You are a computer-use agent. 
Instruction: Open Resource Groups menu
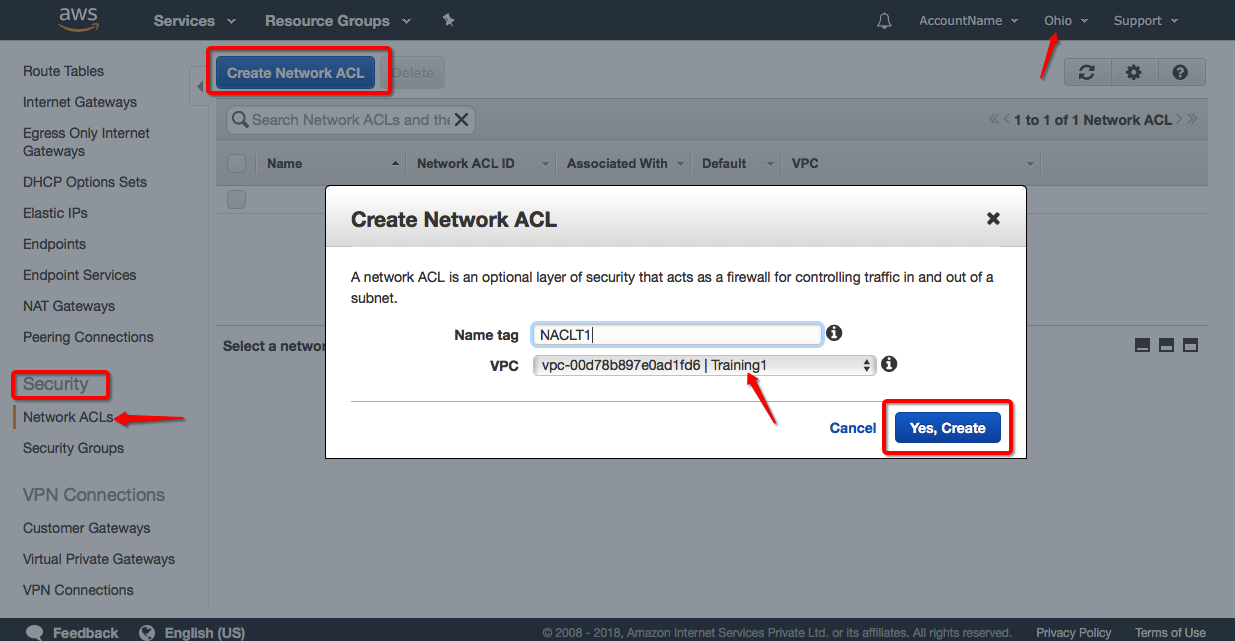click(x=337, y=21)
